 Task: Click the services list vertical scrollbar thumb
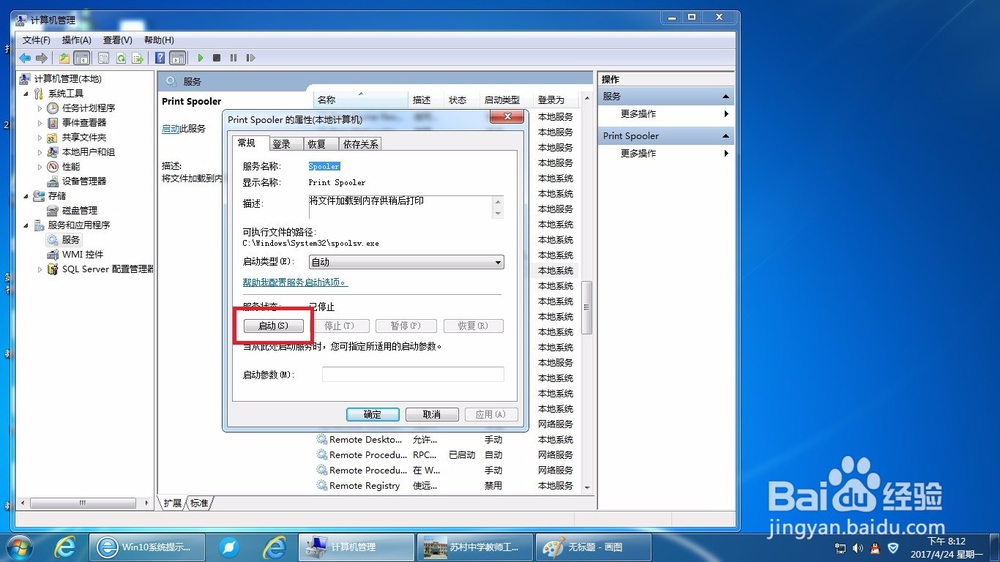click(x=586, y=307)
